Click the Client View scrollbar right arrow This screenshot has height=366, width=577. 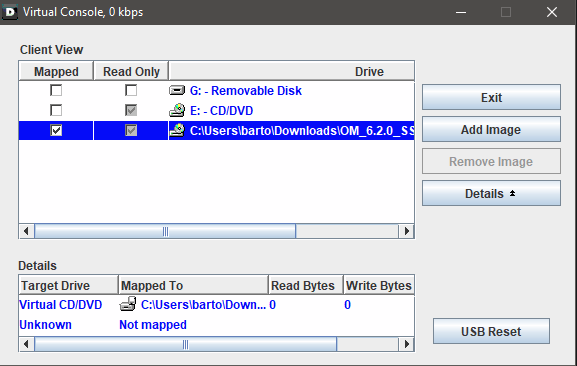[406, 231]
